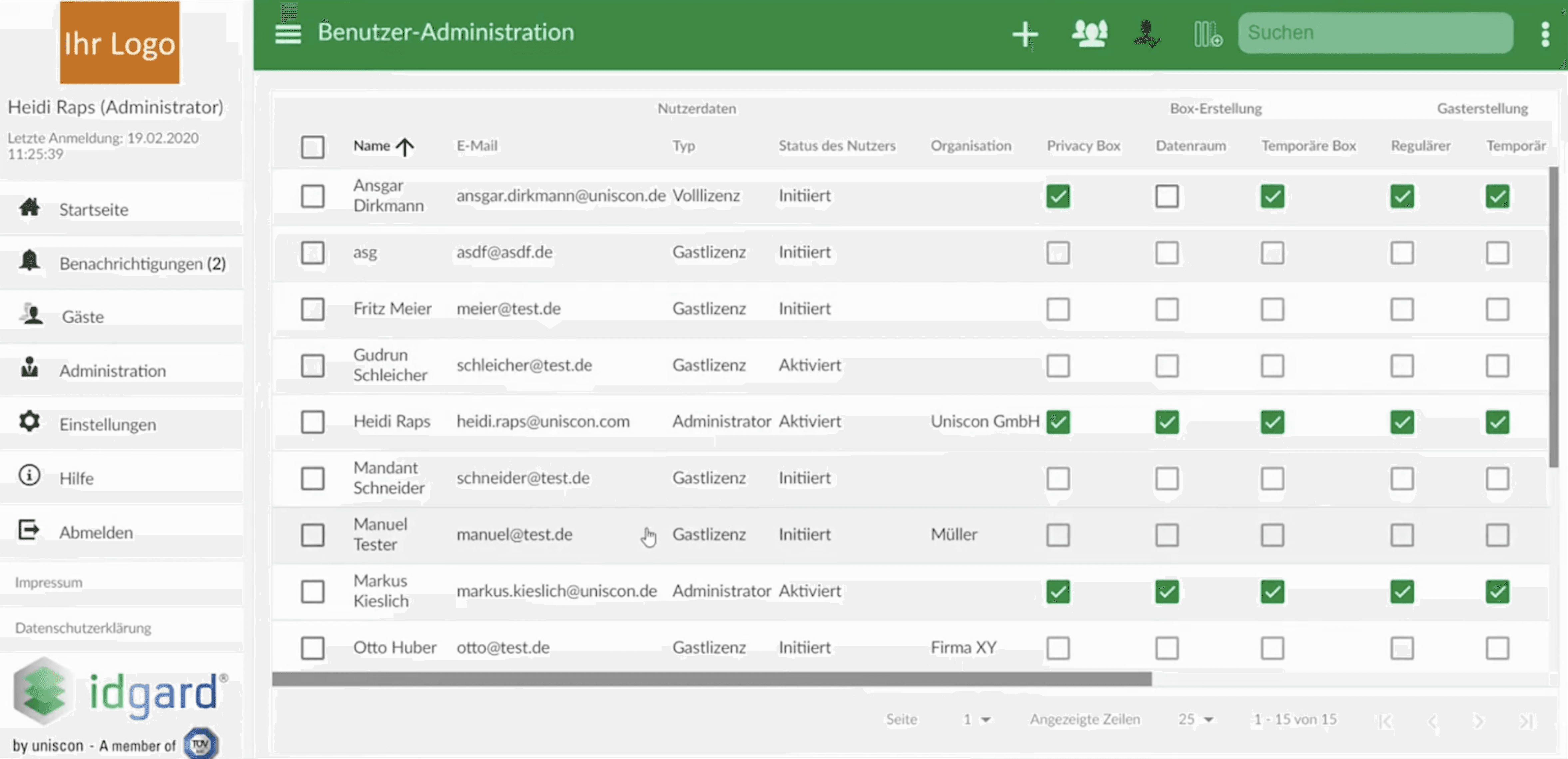This screenshot has height=759, width=1568.
Task: Expand the Angezeigte Zeilen rows dropdown
Action: coord(1195,719)
